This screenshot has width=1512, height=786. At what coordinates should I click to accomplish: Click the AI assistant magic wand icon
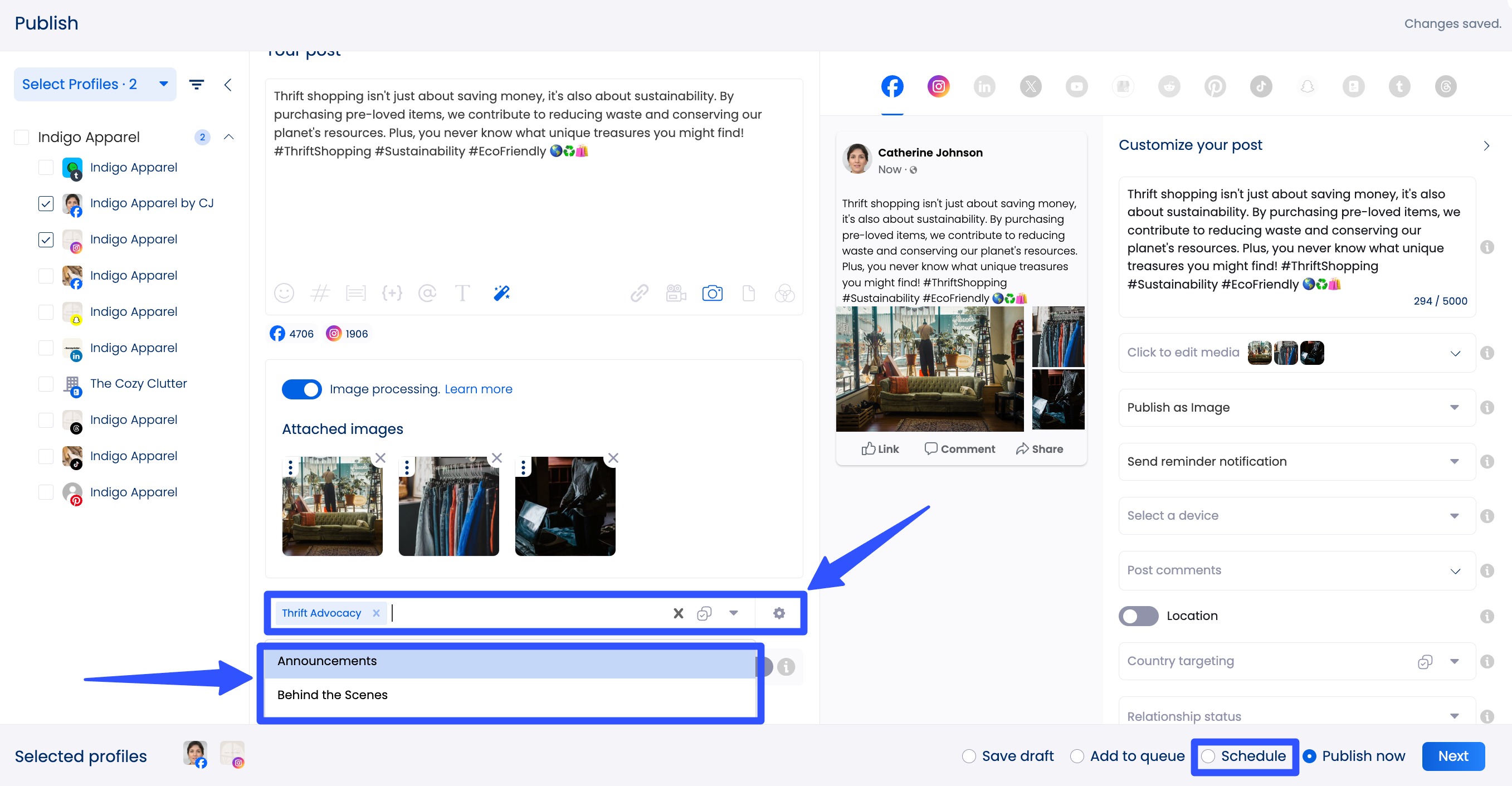(501, 293)
